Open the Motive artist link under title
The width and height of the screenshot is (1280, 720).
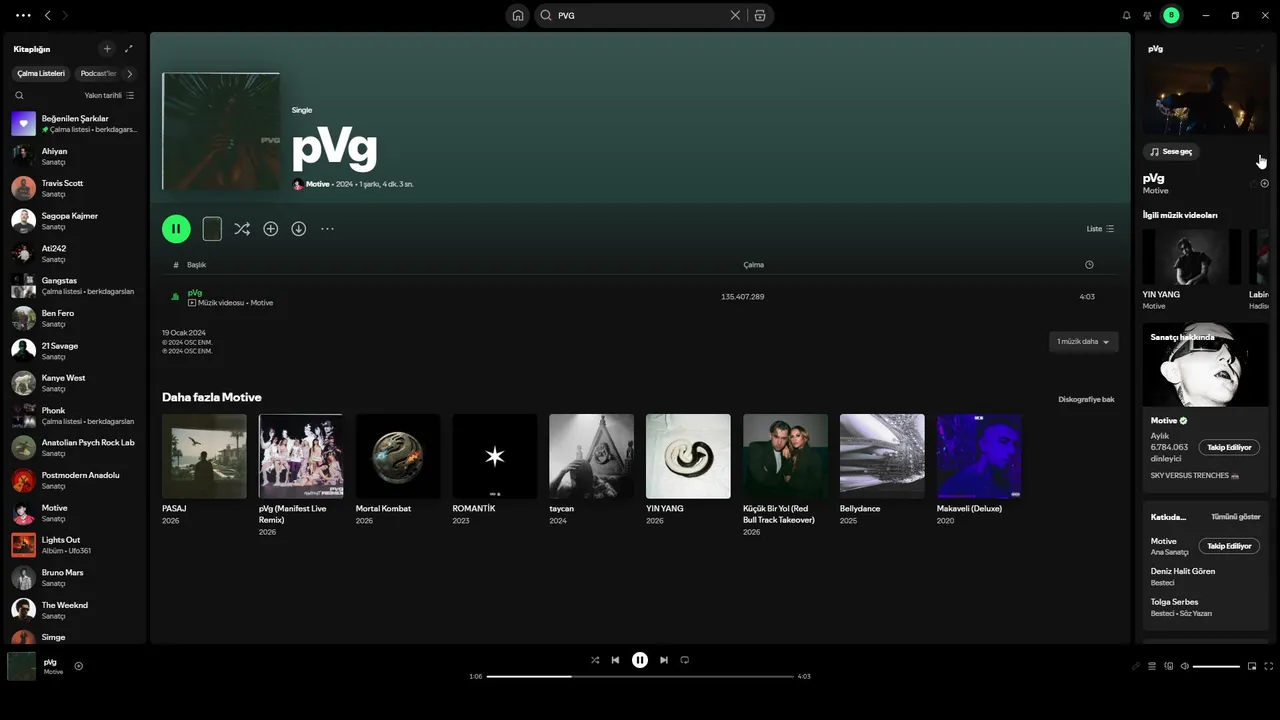click(317, 184)
